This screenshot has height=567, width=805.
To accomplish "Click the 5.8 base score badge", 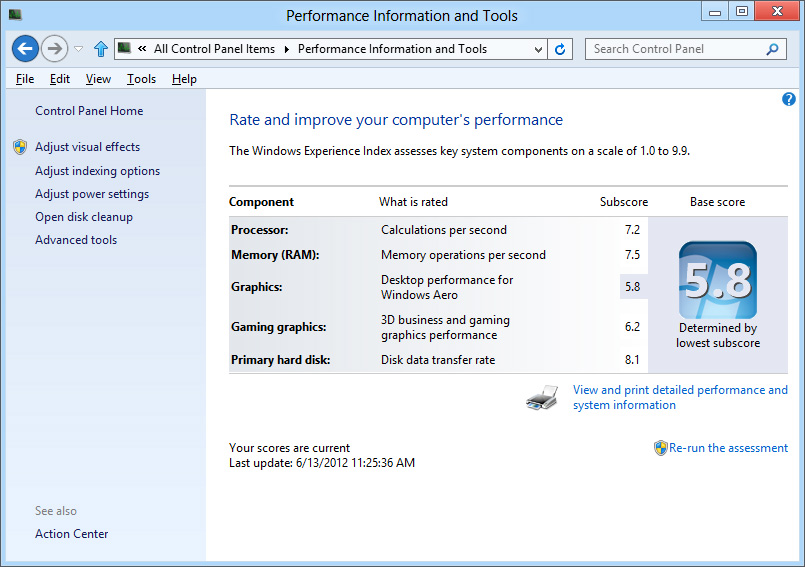I will (x=718, y=280).
